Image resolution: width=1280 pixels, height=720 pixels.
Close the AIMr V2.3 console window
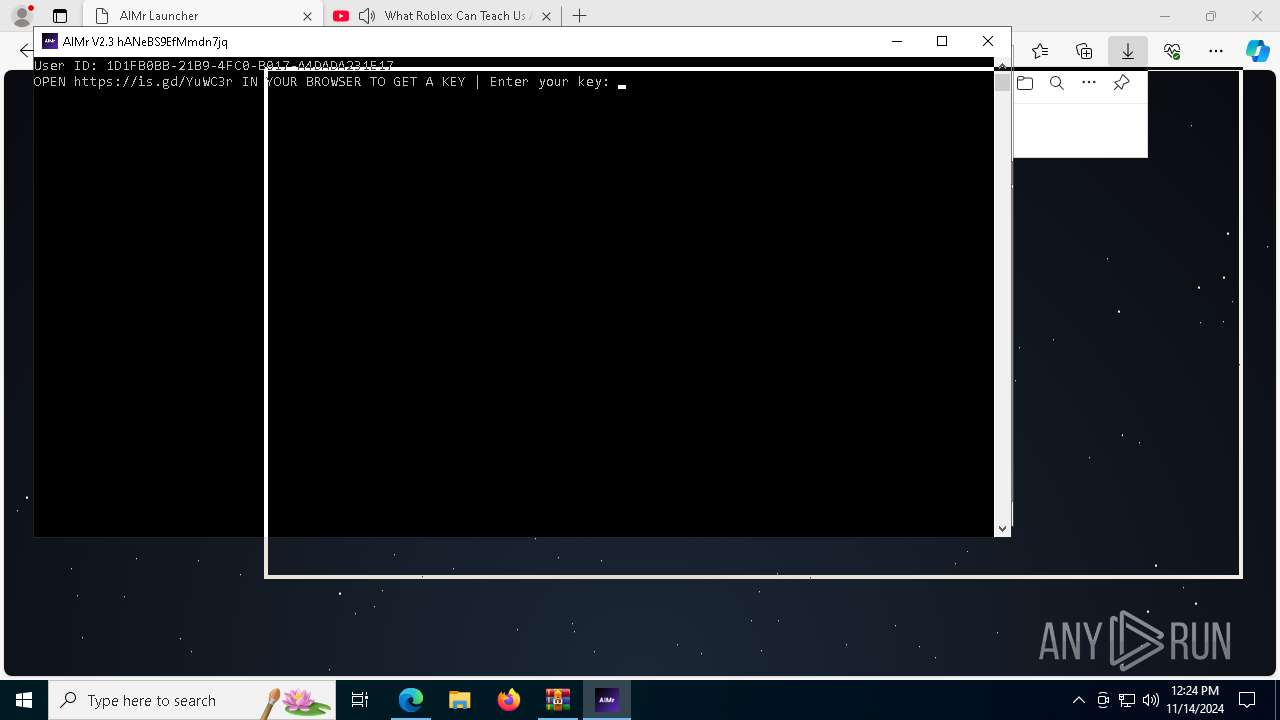988,41
